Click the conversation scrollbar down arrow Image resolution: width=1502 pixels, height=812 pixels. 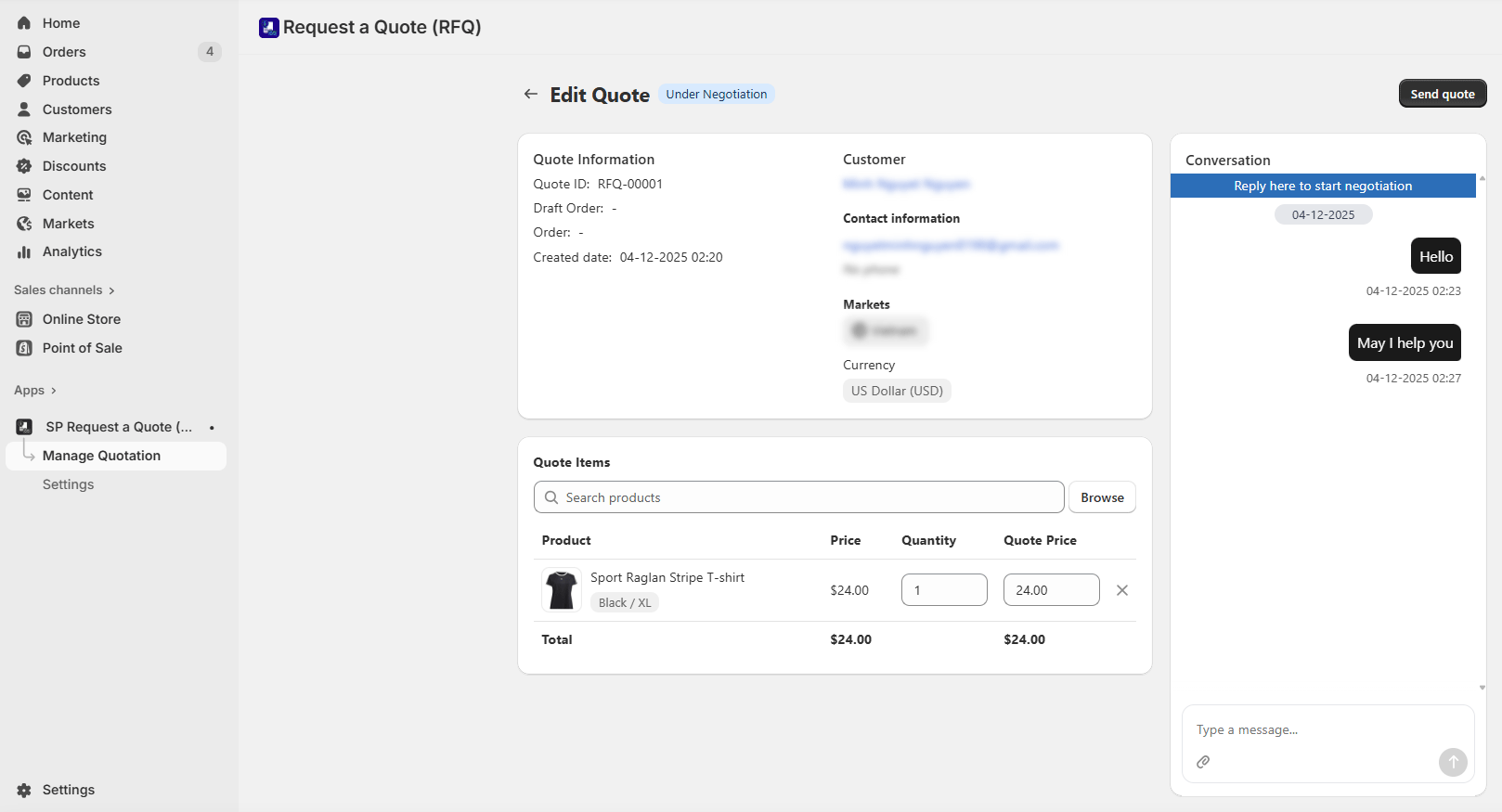(x=1483, y=688)
